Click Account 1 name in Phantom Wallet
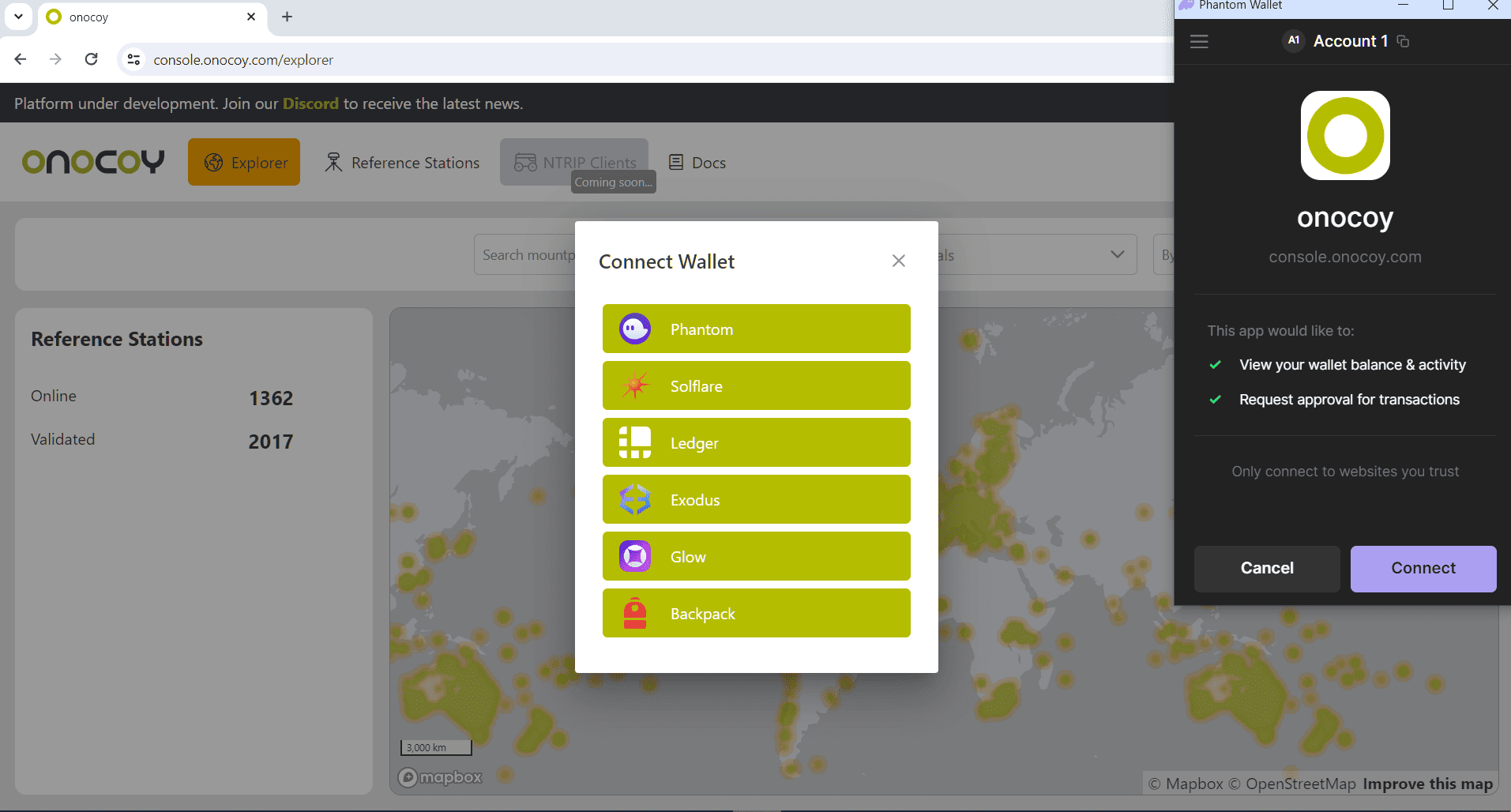This screenshot has height=812, width=1511. (1350, 41)
